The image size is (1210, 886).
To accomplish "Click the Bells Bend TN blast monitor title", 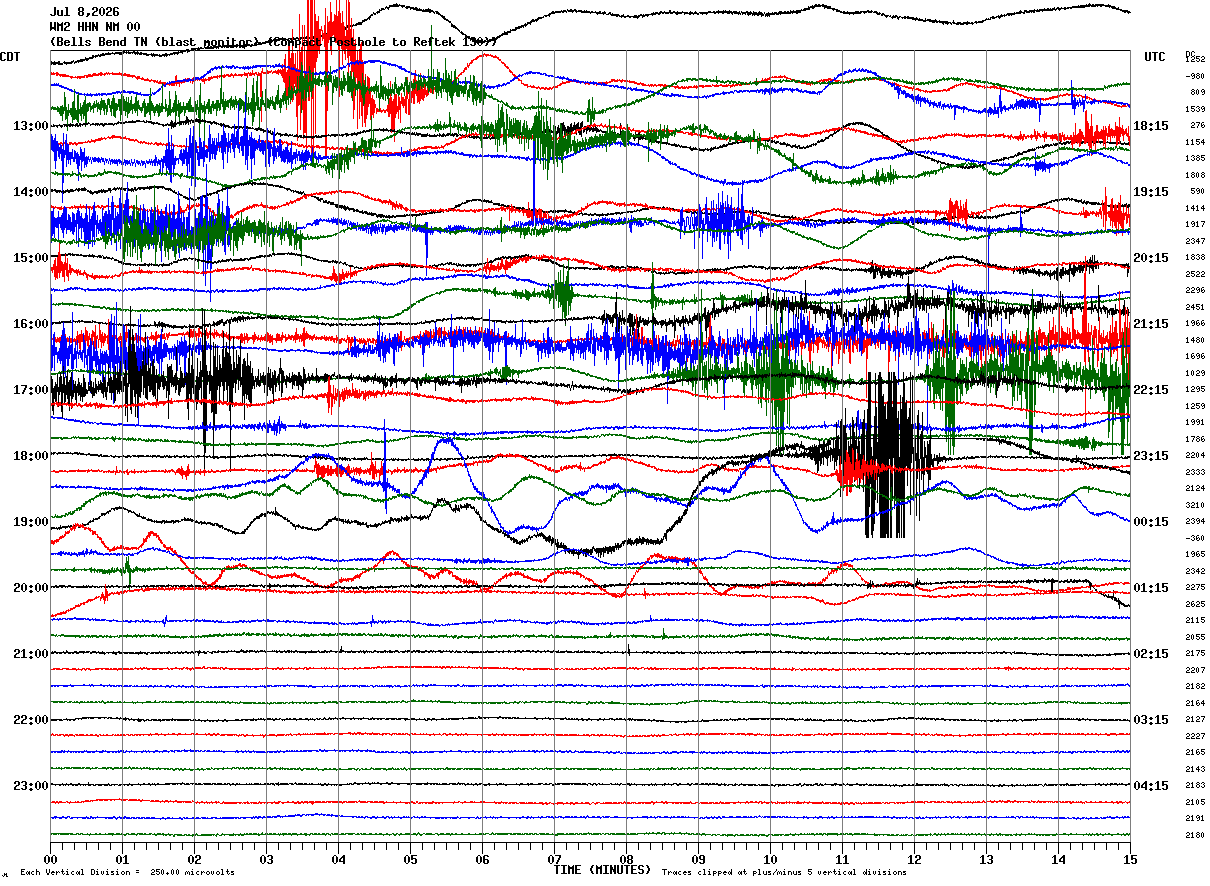I will [x=273, y=42].
